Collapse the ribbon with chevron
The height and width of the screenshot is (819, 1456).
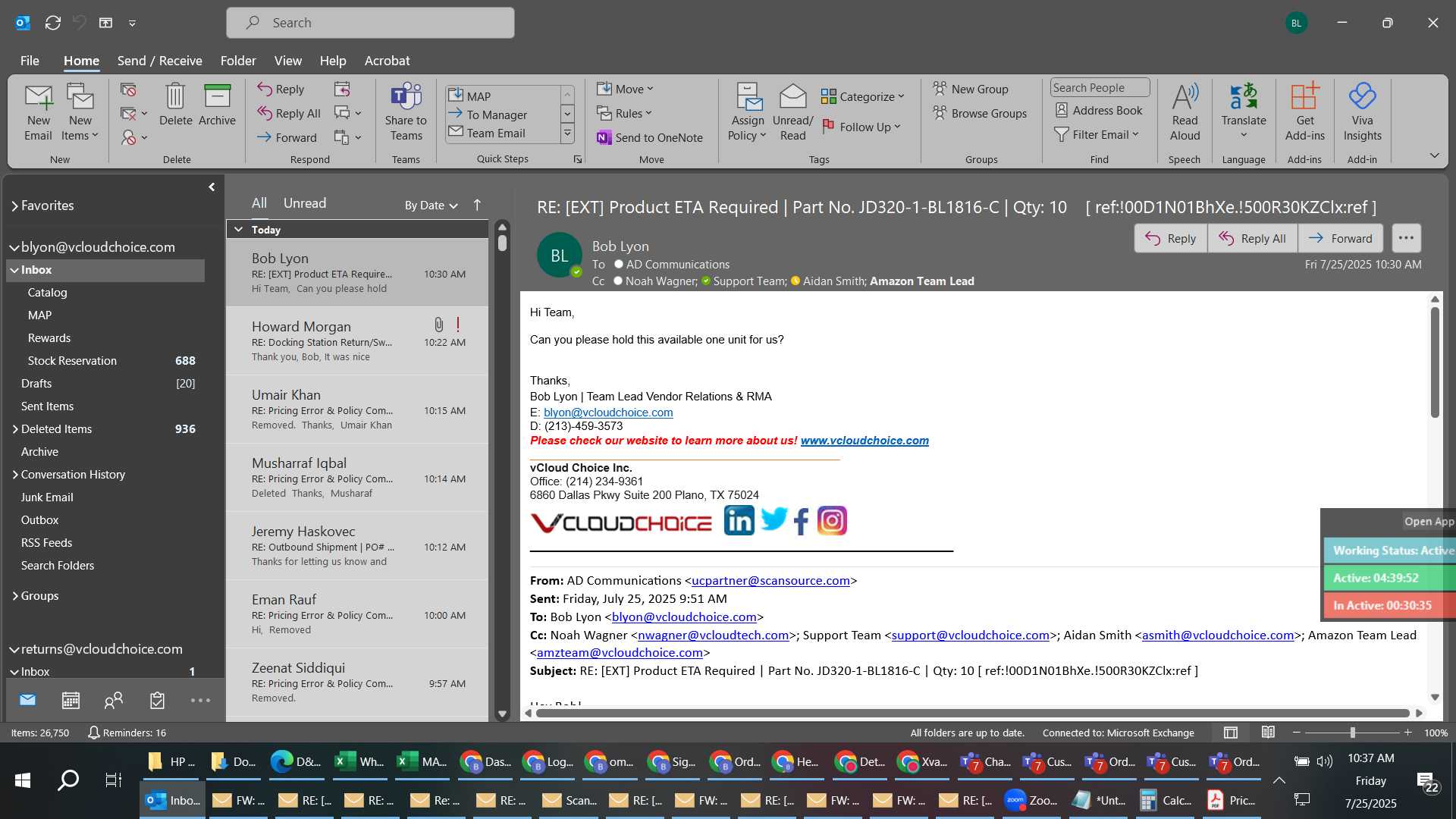point(1434,155)
